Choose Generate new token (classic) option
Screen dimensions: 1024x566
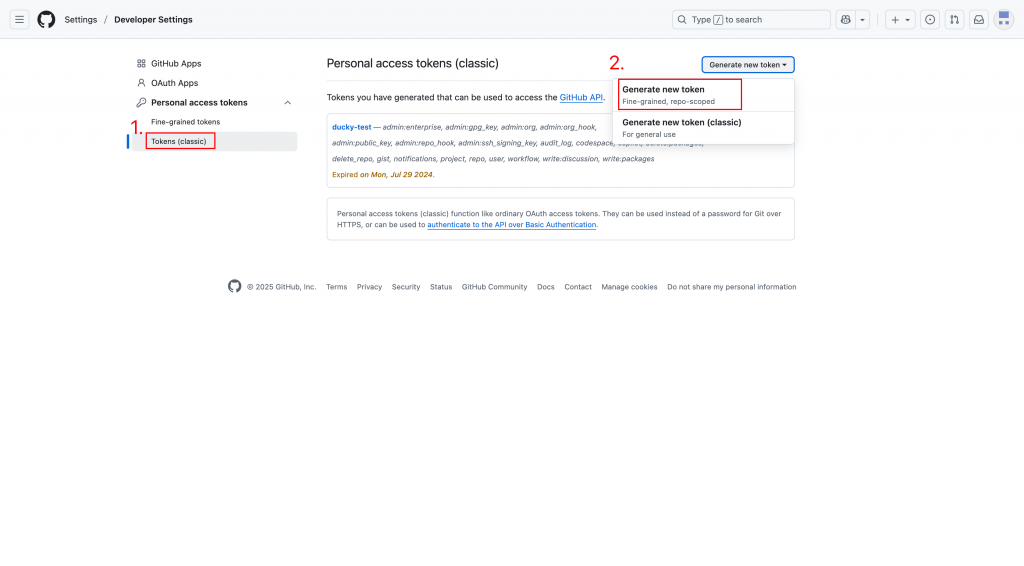703,127
